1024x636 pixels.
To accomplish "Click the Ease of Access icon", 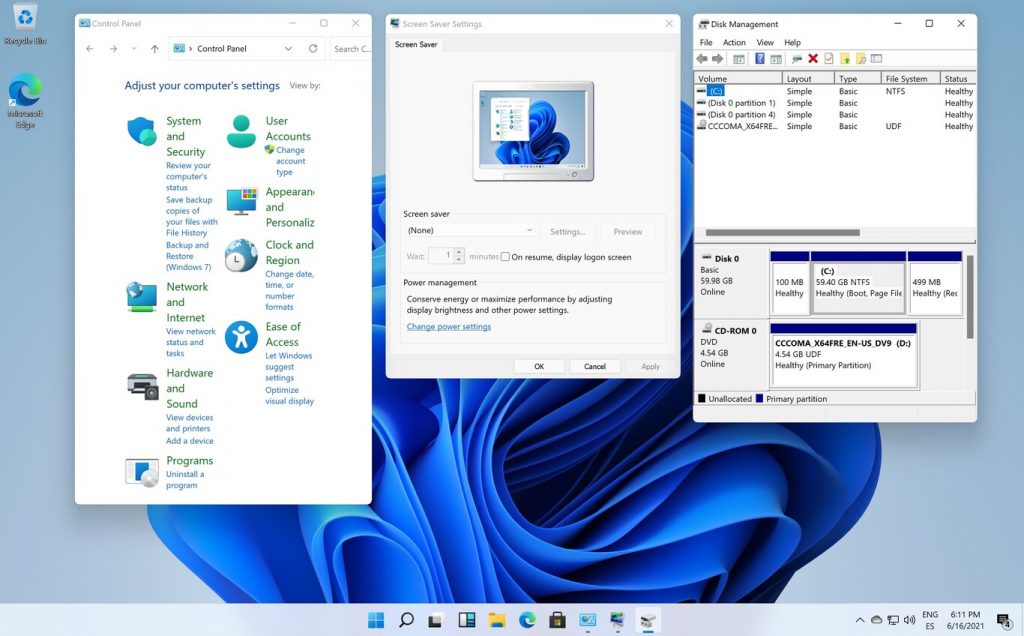I will (x=240, y=338).
